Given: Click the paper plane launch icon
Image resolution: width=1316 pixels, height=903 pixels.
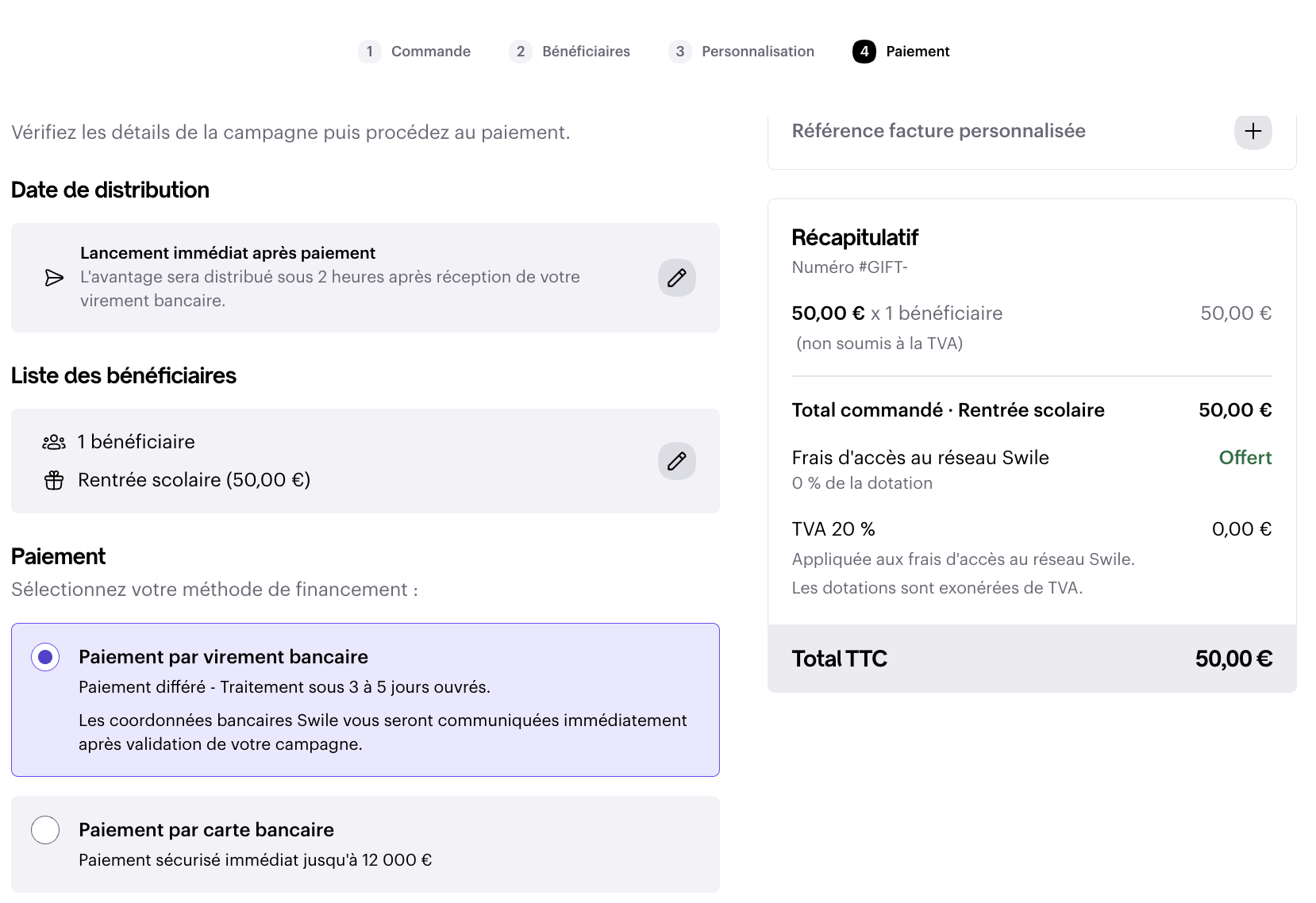Looking at the screenshot, I should point(54,278).
